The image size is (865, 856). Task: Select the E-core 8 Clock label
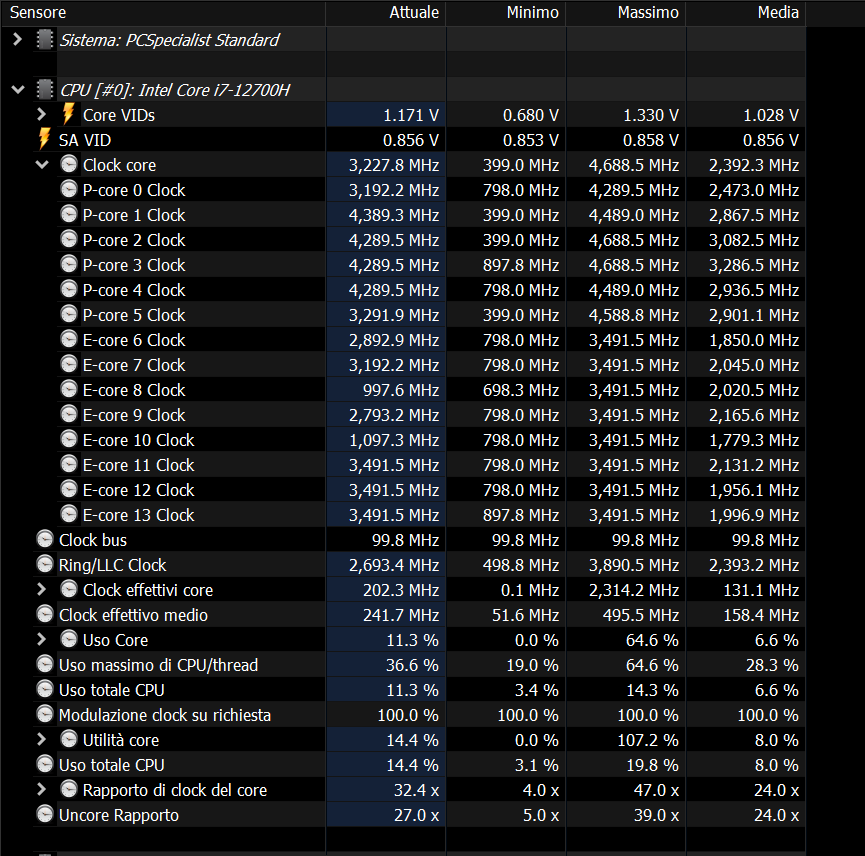click(x=134, y=390)
